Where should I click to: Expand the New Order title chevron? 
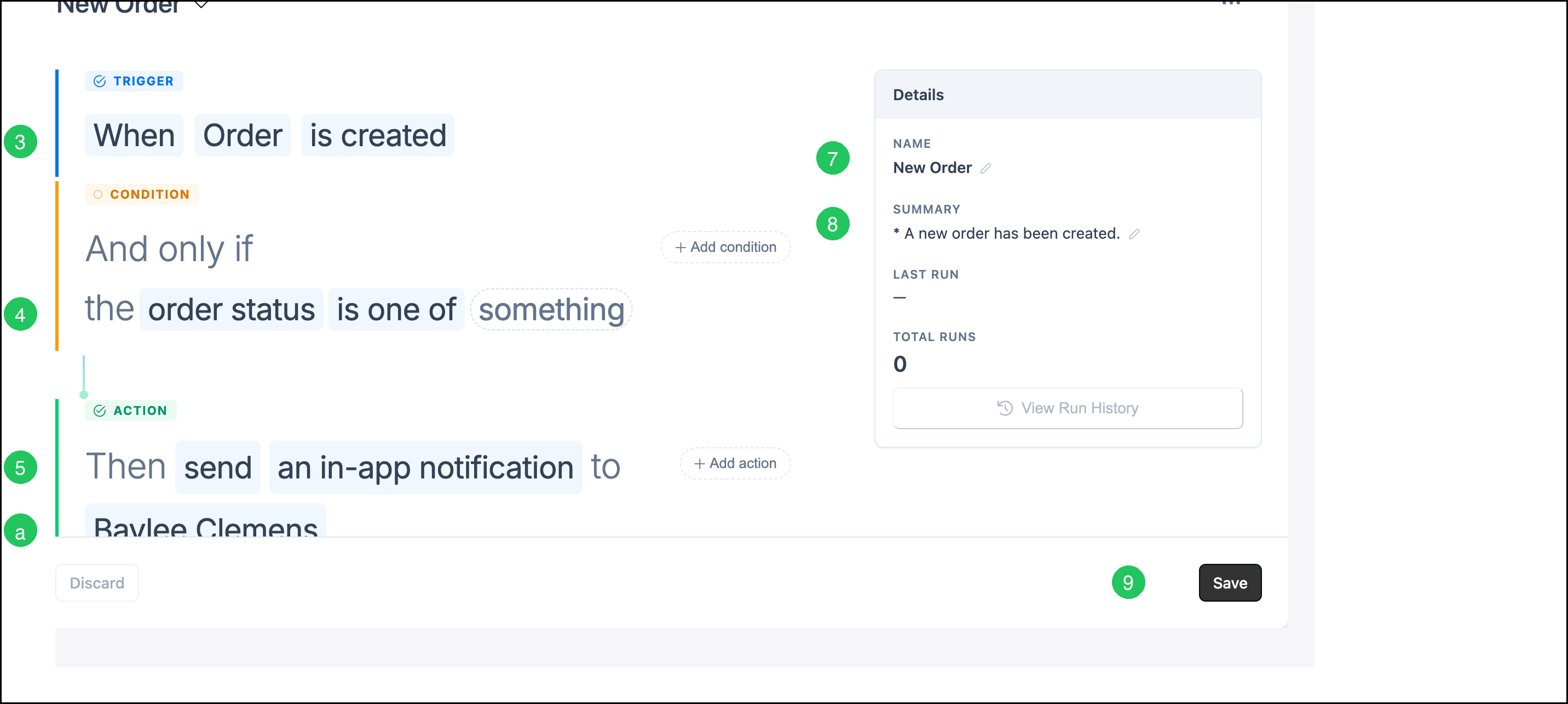(201, 5)
